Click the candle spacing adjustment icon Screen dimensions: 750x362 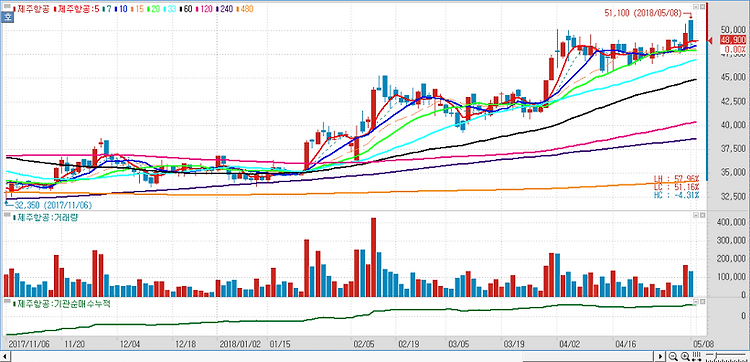(x=696, y=356)
